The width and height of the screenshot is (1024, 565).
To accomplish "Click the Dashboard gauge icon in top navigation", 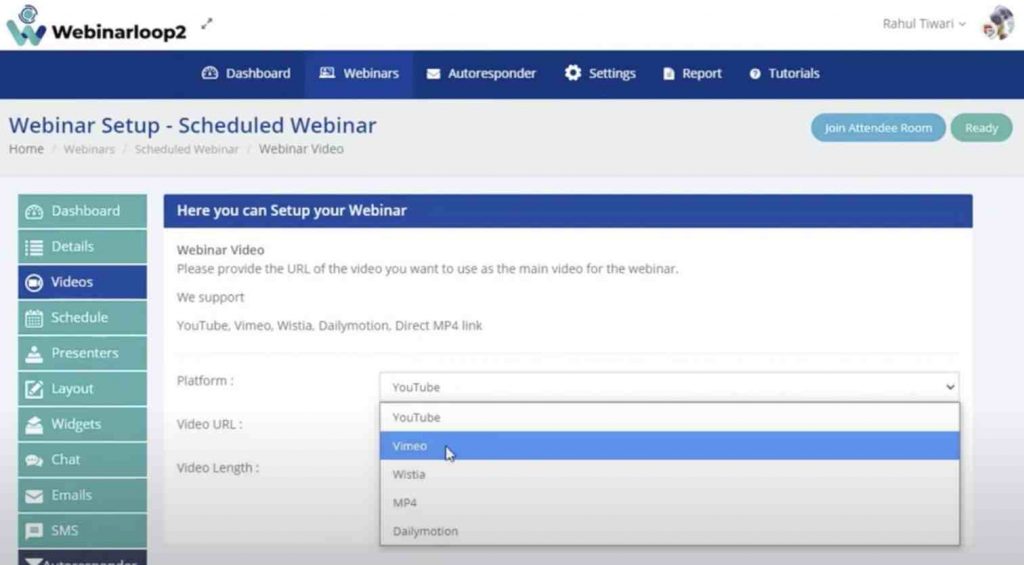I will pos(210,73).
